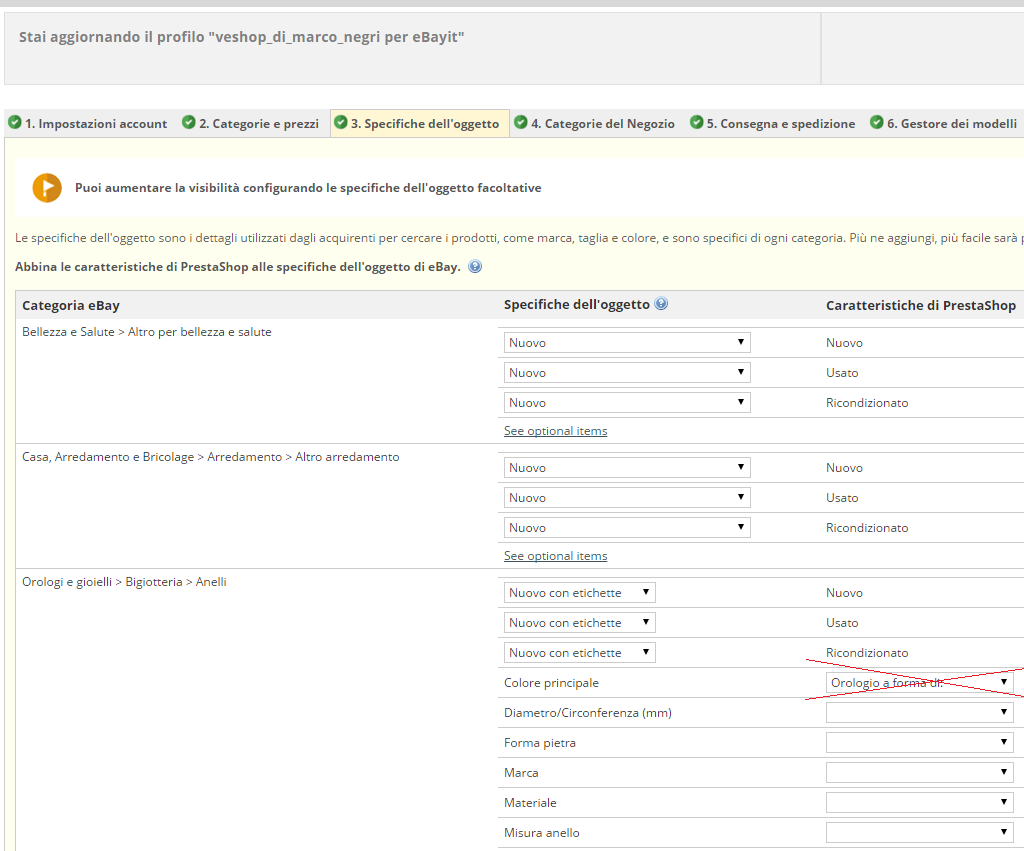Click the green check icon beside Gestore dei modelli
This screenshot has width=1024, height=851.
(x=876, y=122)
